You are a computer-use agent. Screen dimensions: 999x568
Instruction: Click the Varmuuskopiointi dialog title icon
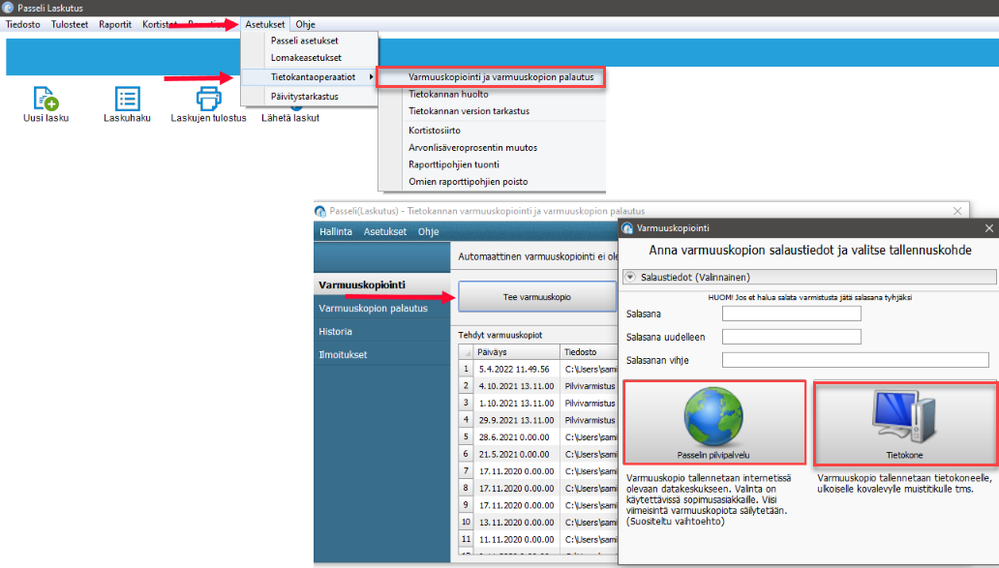[628, 228]
